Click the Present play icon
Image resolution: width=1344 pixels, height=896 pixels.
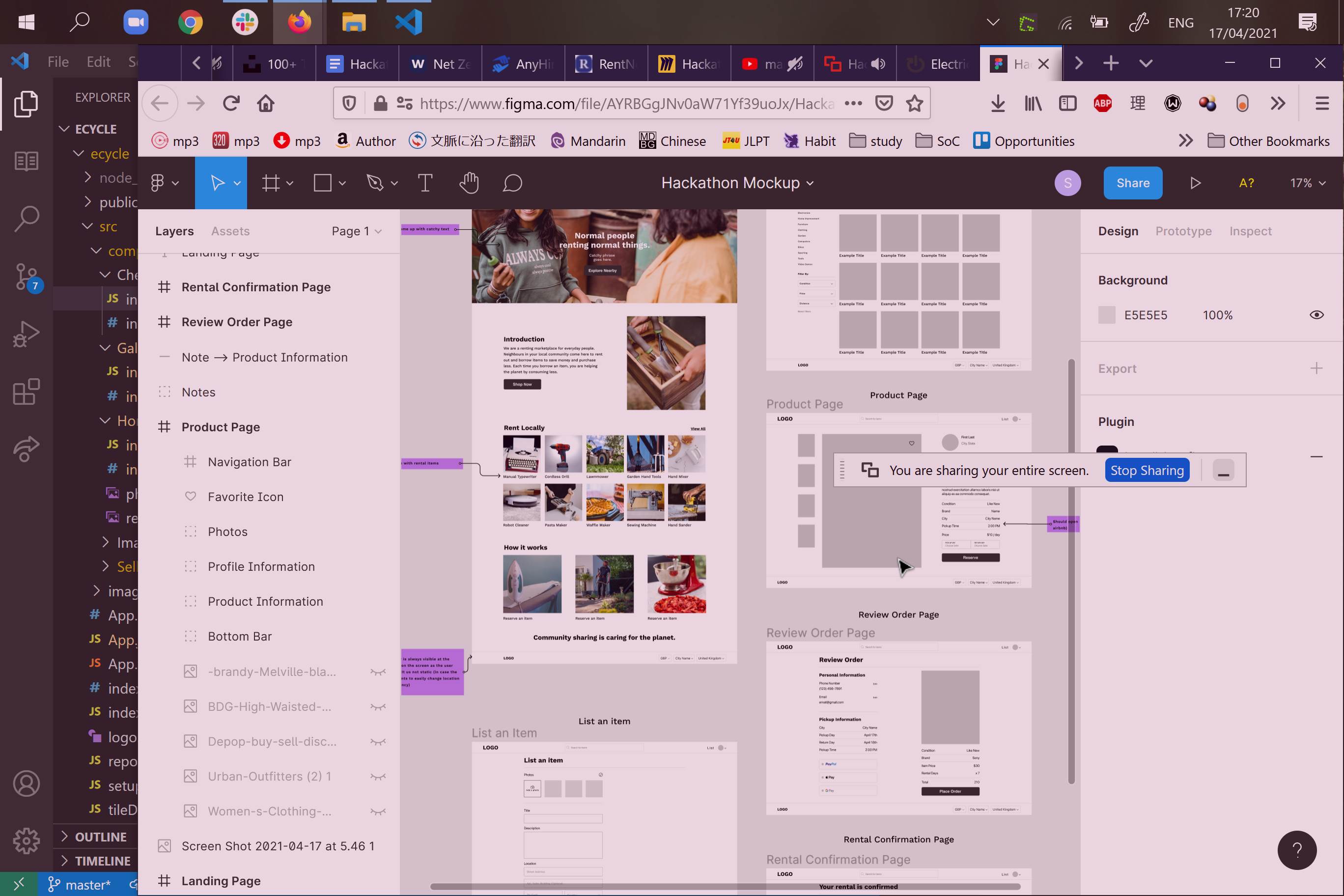tap(1196, 183)
